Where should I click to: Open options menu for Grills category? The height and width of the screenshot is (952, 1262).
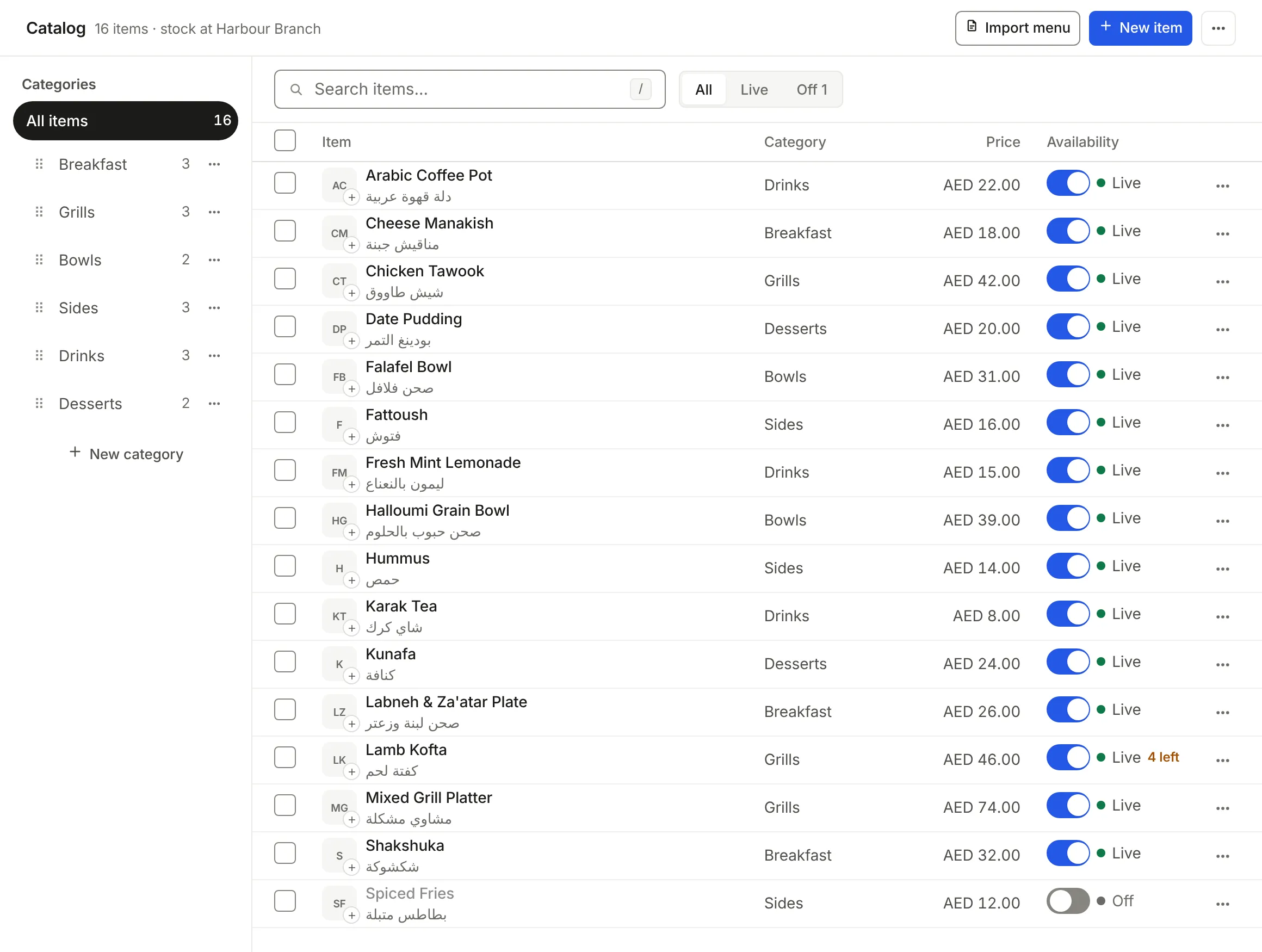tap(214, 212)
